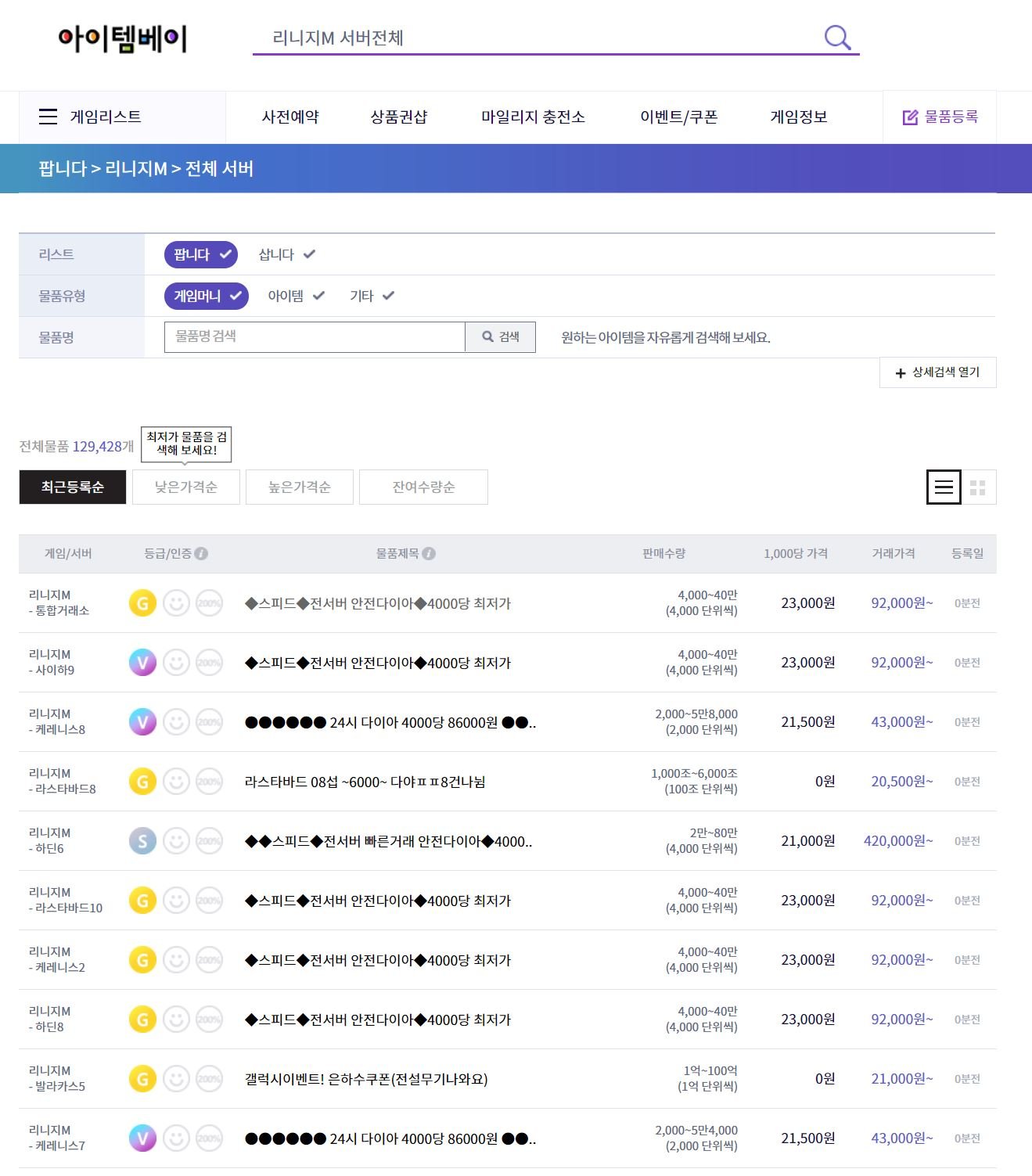
Task: Click 등록일 column header
Action: pyautogui.click(x=968, y=553)
